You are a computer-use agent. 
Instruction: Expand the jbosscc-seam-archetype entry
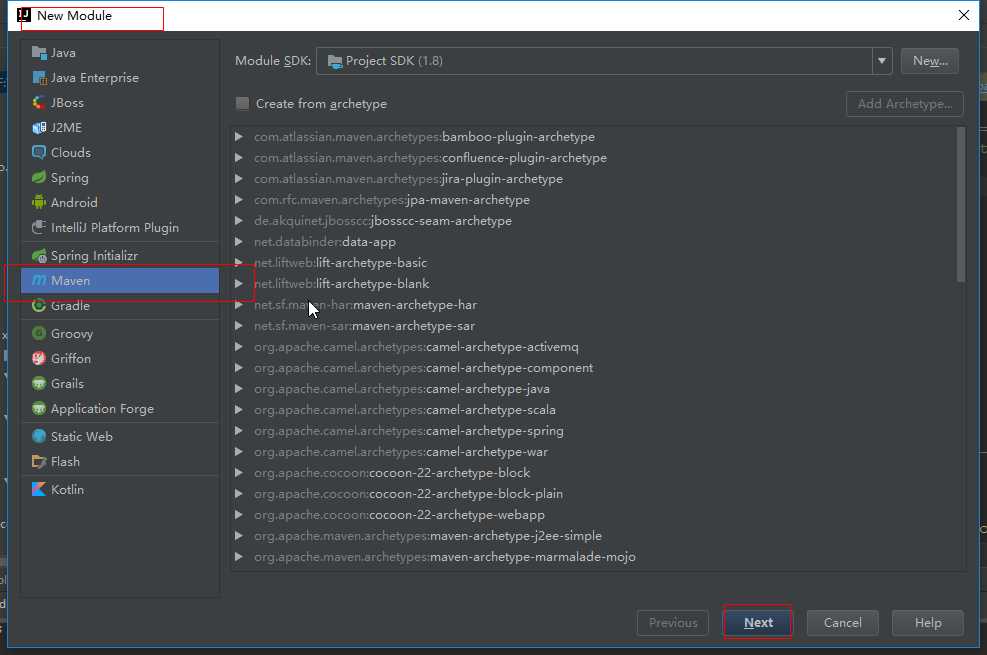tap(239, 221)
